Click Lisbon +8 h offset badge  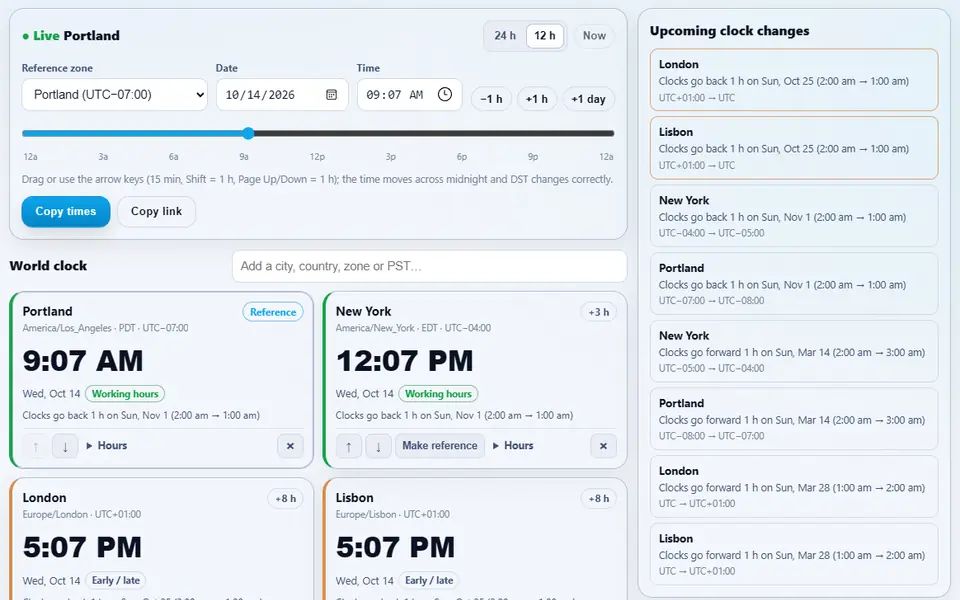tap(598, 498)
